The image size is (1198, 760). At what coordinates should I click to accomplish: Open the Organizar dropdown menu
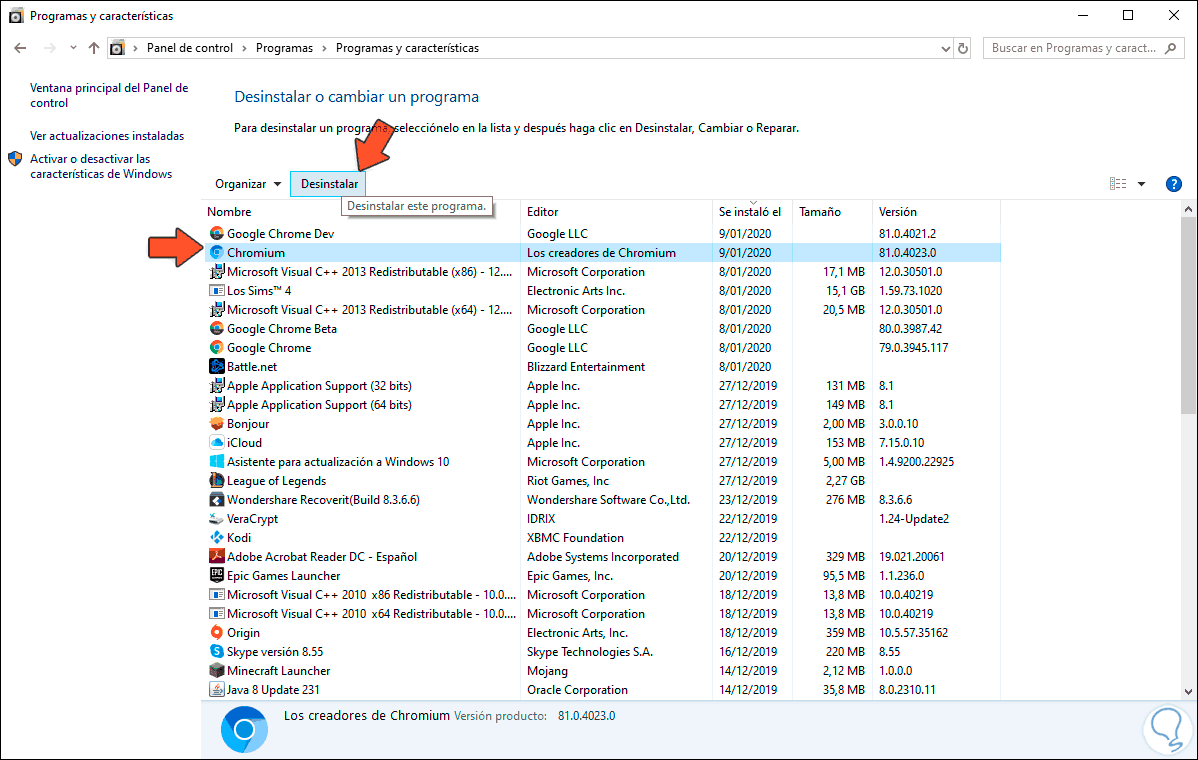click(248, 184)
